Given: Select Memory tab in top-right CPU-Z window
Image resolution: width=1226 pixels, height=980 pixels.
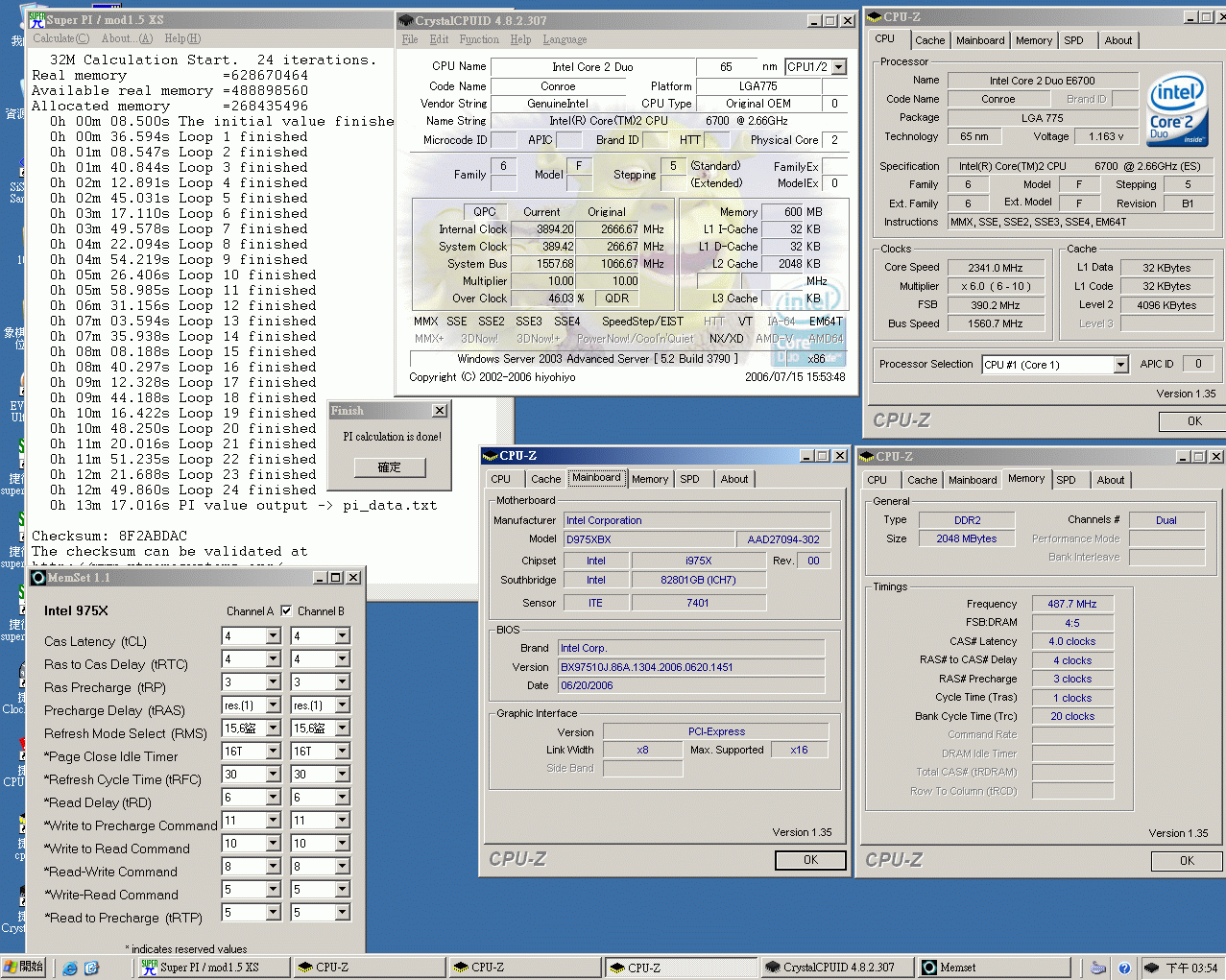Looking at the screenshot, I should tap(1034, 40).
